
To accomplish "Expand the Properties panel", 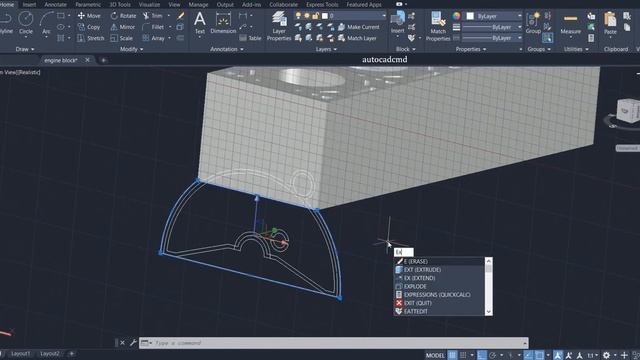I will (x=471, y=49).
